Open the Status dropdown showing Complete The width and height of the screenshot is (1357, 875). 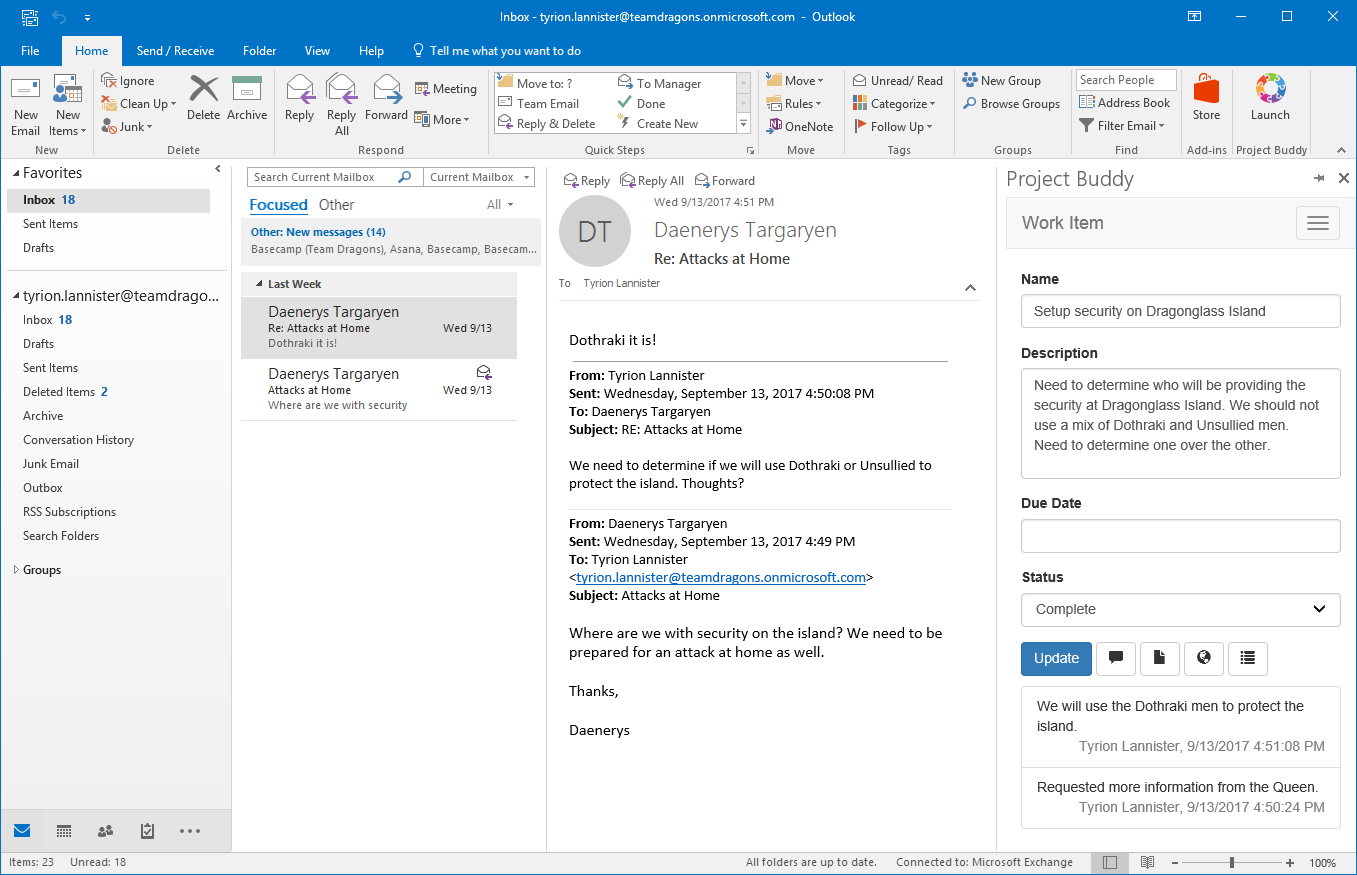tap(1180, 609)
